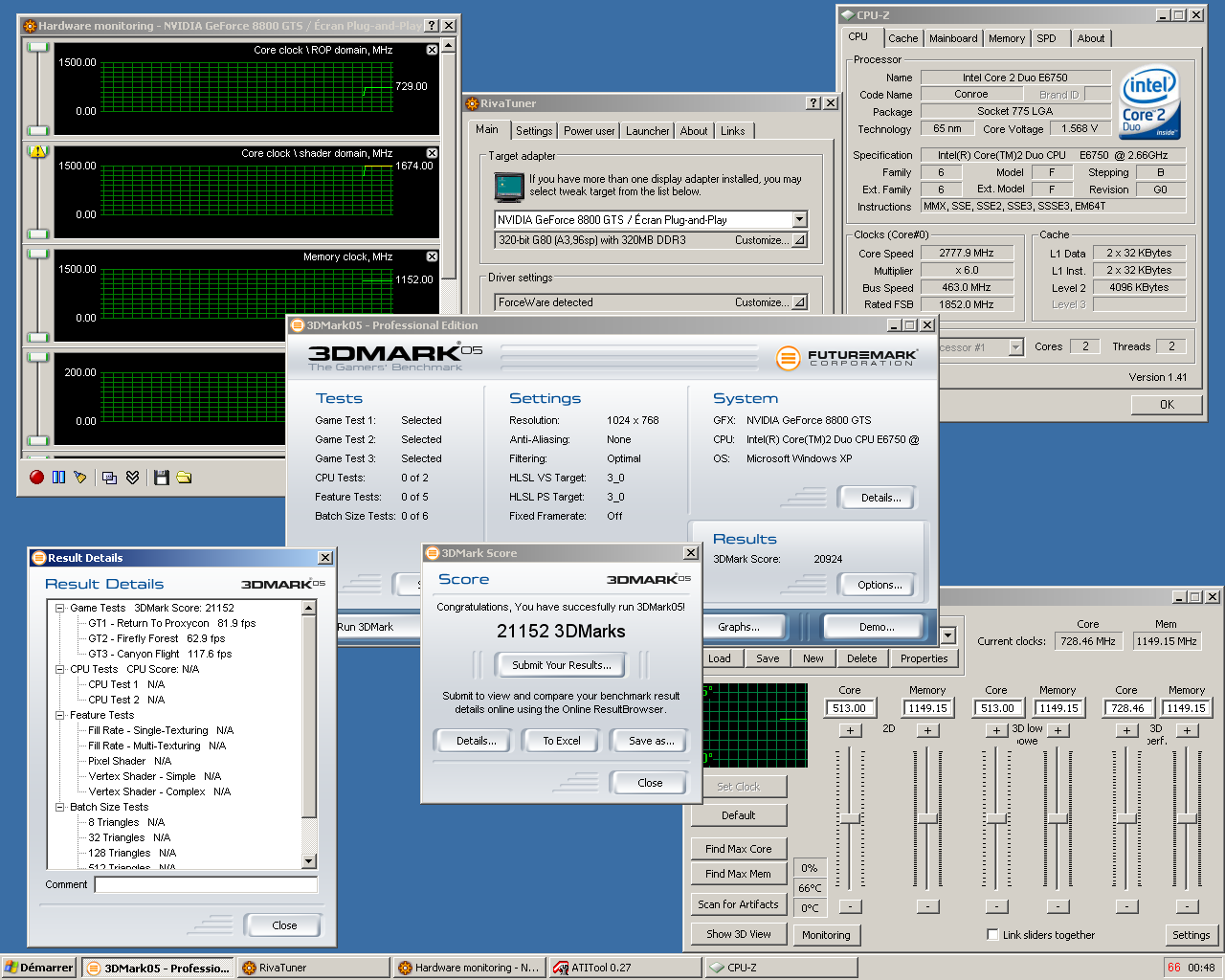Open Settings tab in RivaTuner
1225x980 pixels.
tap(534, 131)
